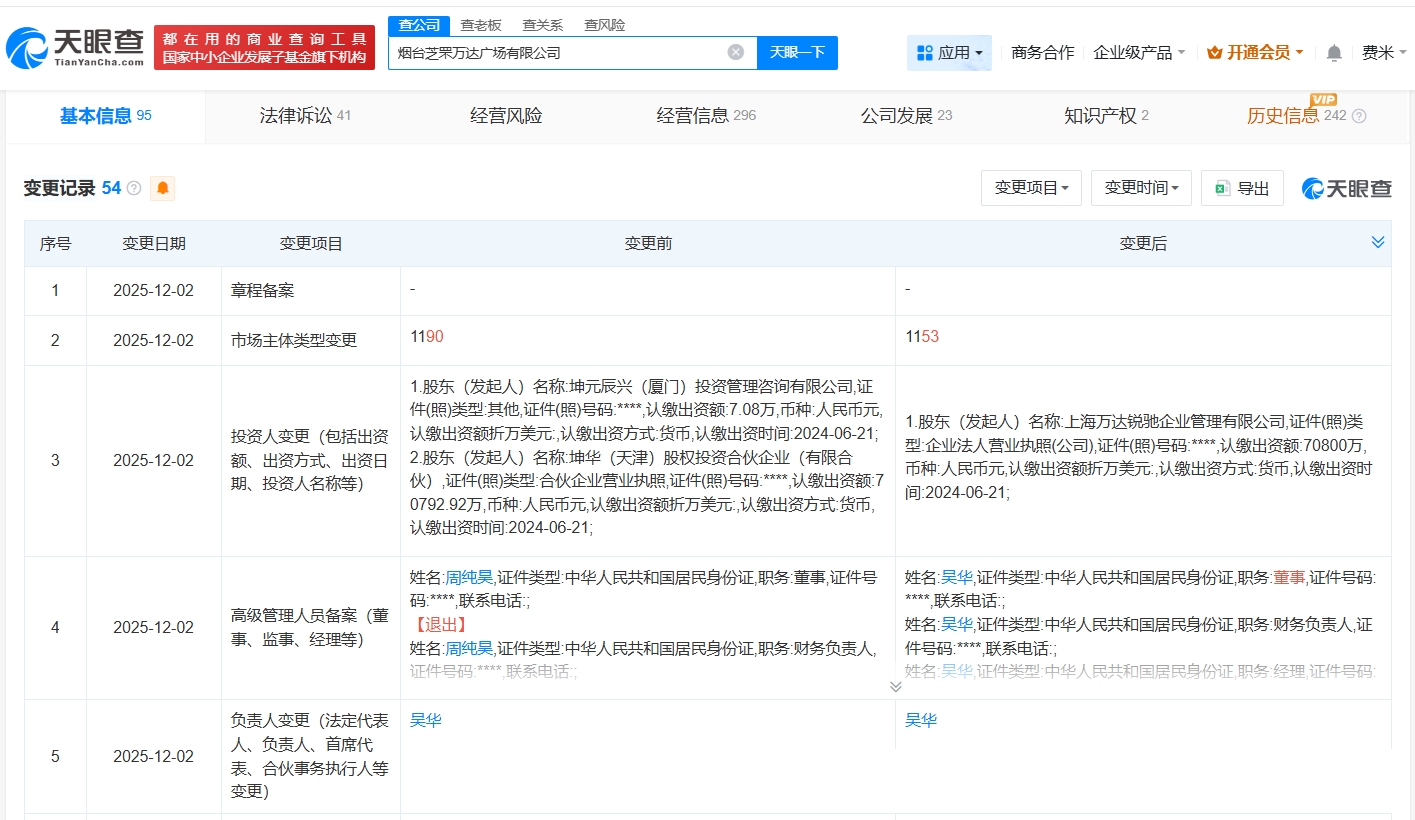Click the help icon next to 历史信息
1415x820 pixels.
coord(1359,116)
